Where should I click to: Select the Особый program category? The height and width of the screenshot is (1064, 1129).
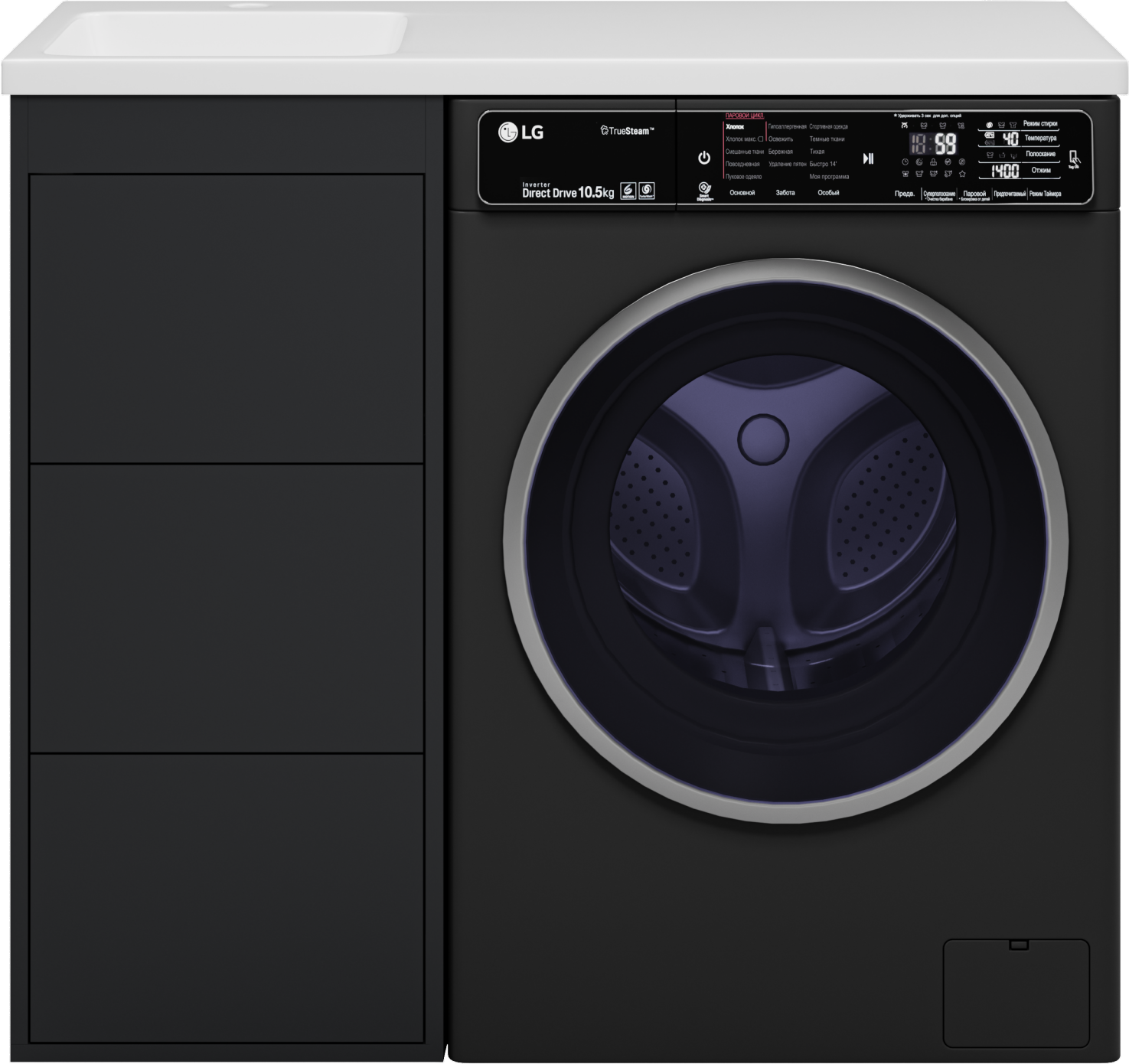pos(828,193)
